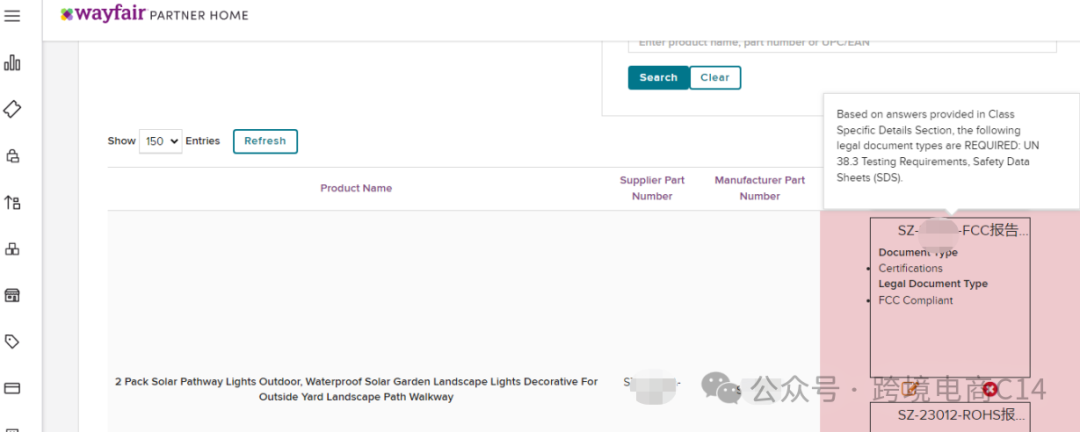Sort by Supplier Part Number column
1080x432 pixels.
(x=652, y=188)
